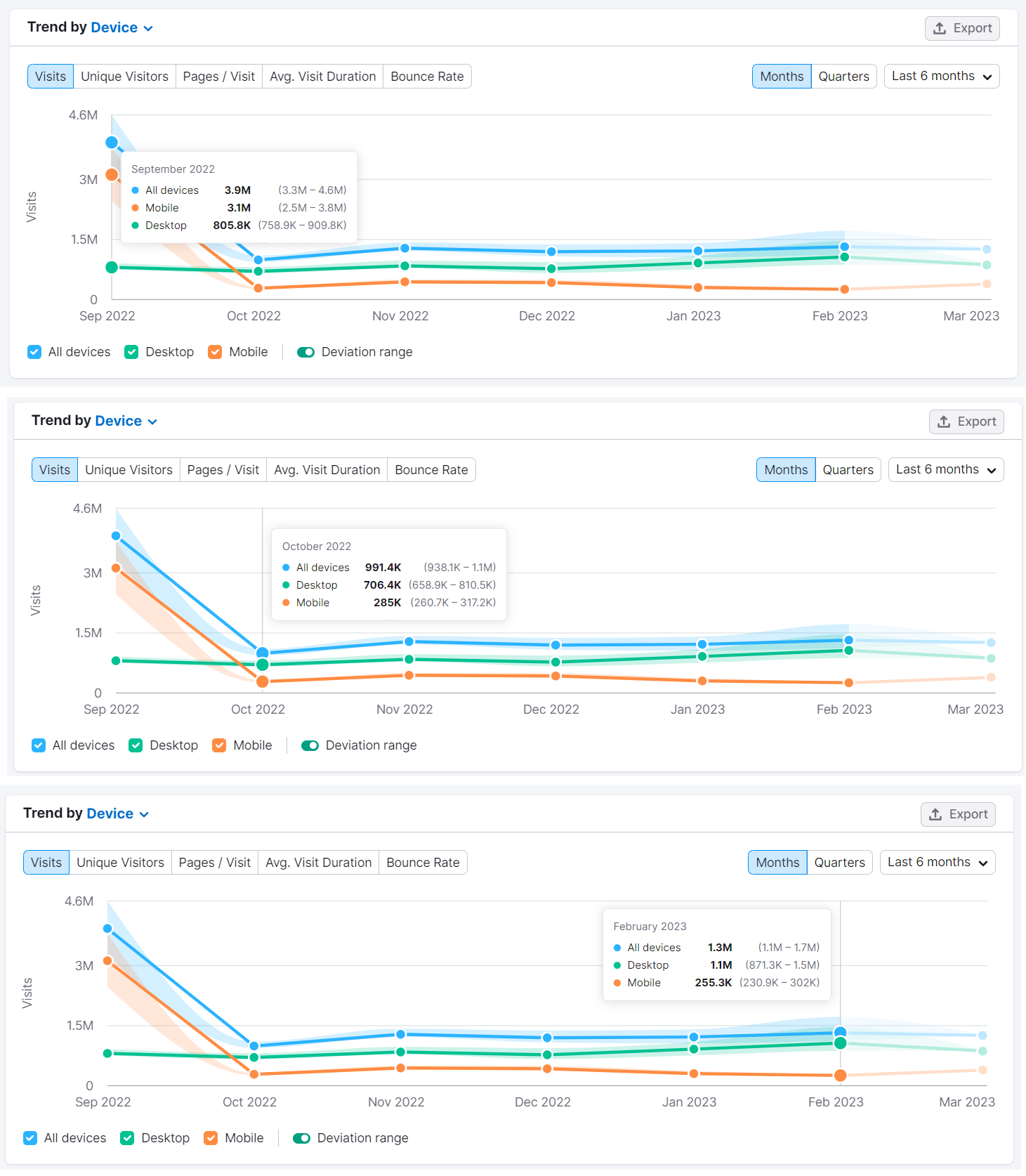The height and width of the screenshot is (1176, 1026).
Task: Select the Visits tab in the top panel
Action: 51,77
